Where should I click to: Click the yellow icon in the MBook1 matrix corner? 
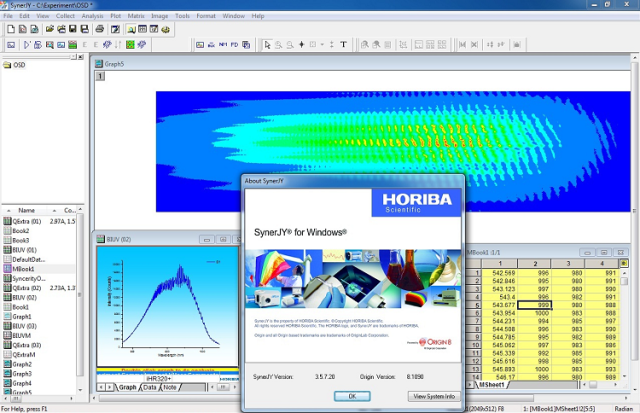(625, 262)
